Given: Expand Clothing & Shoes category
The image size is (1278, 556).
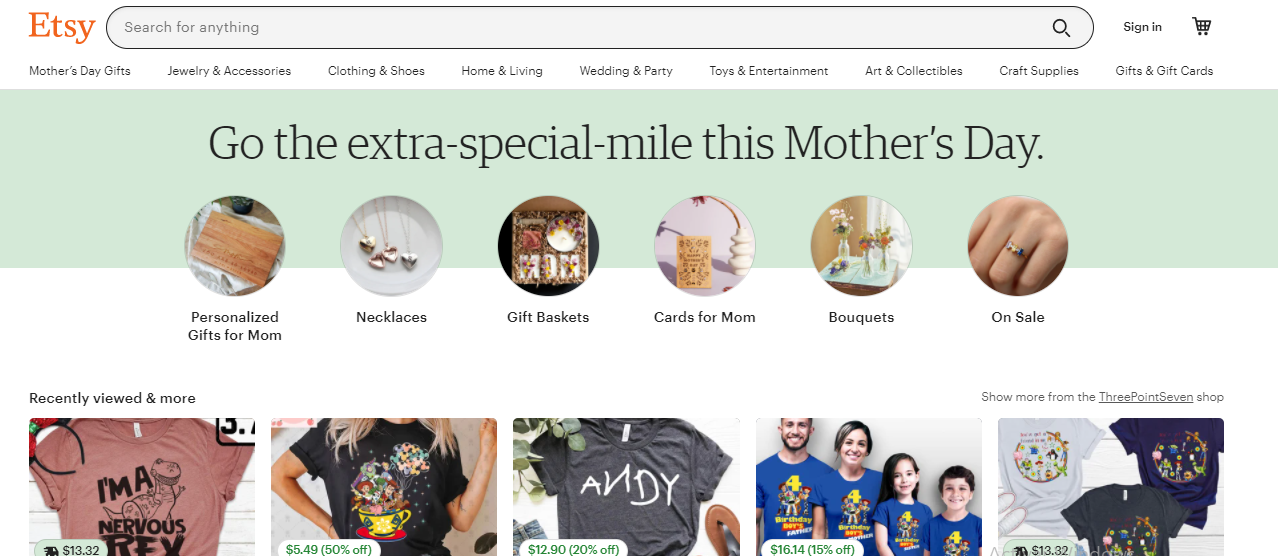Looking at the screenshot, I should 376,71.
